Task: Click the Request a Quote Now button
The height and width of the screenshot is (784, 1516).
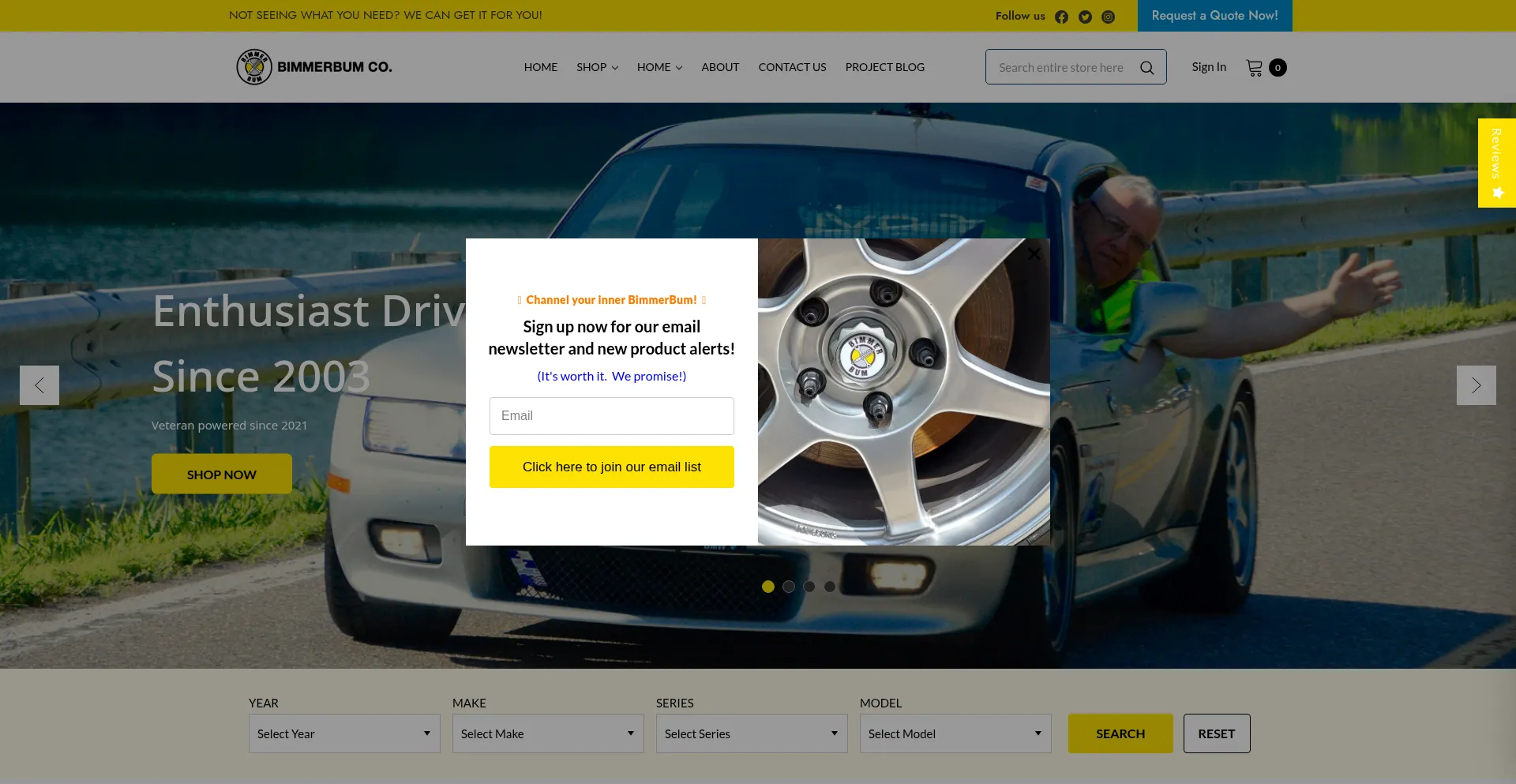Action: click(1214, 16)
